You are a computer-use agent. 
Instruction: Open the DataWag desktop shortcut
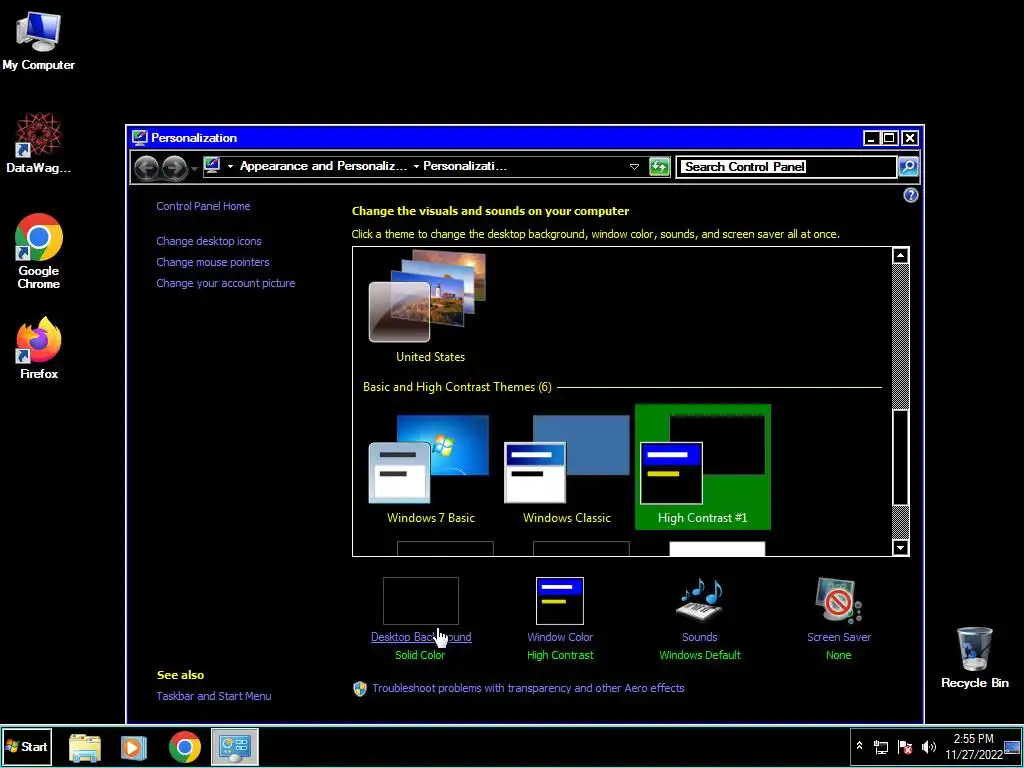point(38,142)
